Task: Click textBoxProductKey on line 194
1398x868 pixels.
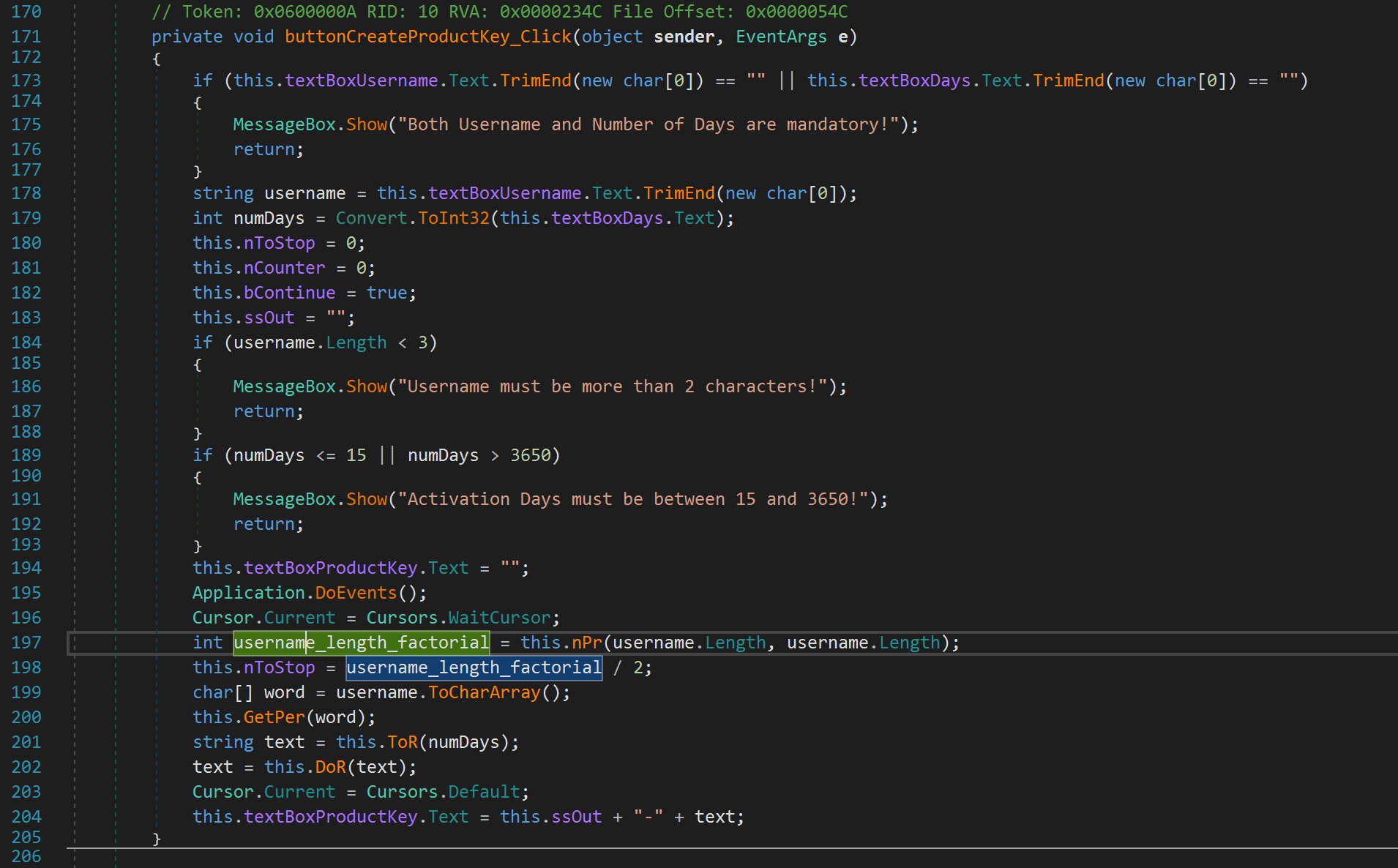Action: coord(331,568)
